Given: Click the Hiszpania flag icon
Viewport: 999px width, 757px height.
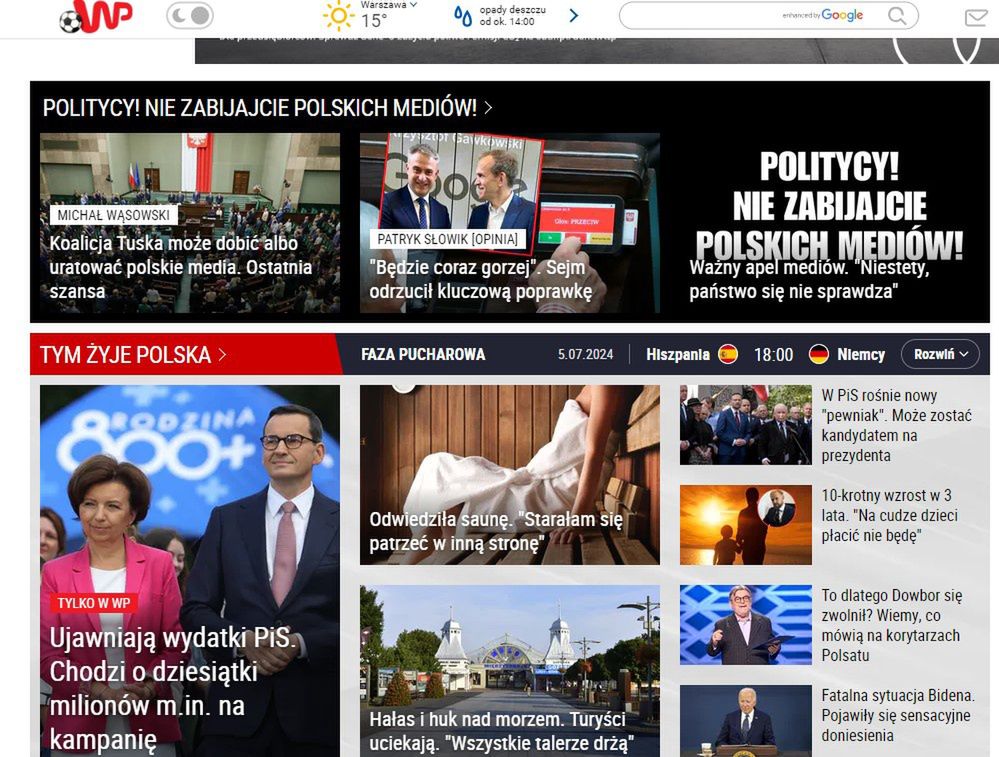Looking at the screenshot, I should 728,354.
